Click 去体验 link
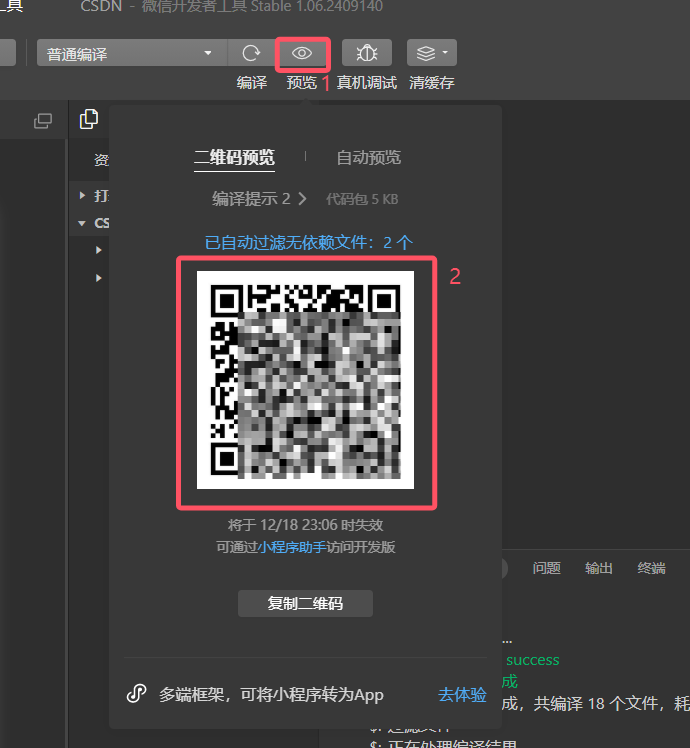This screenshot has width=690, height=748. coord(462,695)
